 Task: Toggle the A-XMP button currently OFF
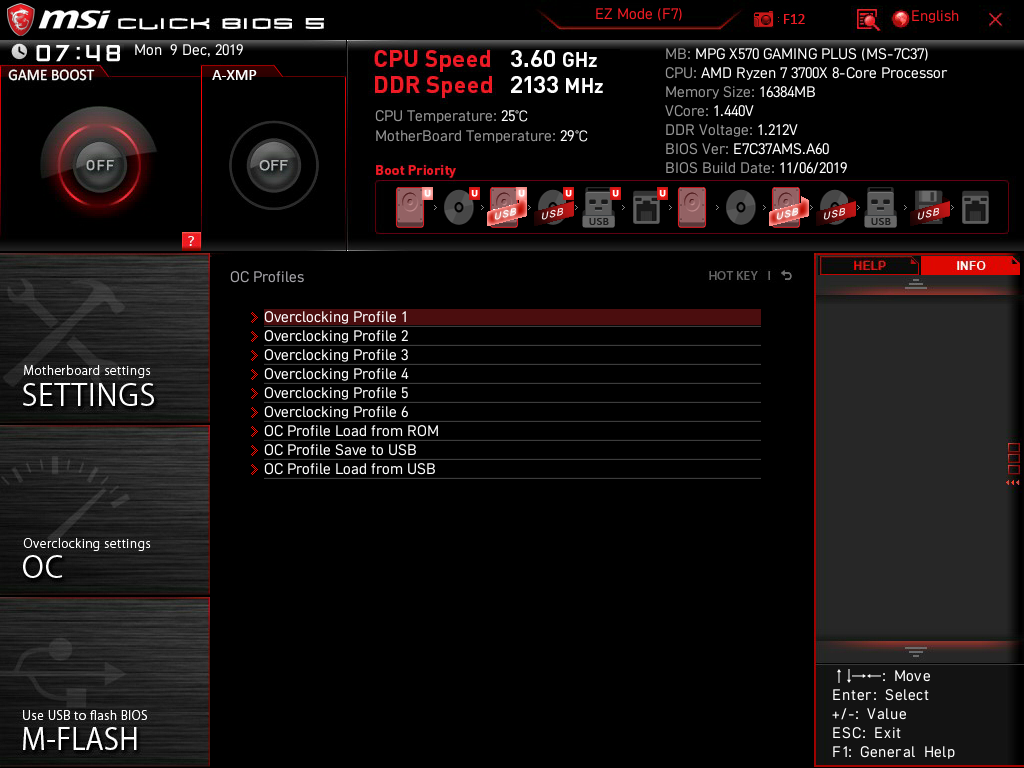(x=273, y=165)
